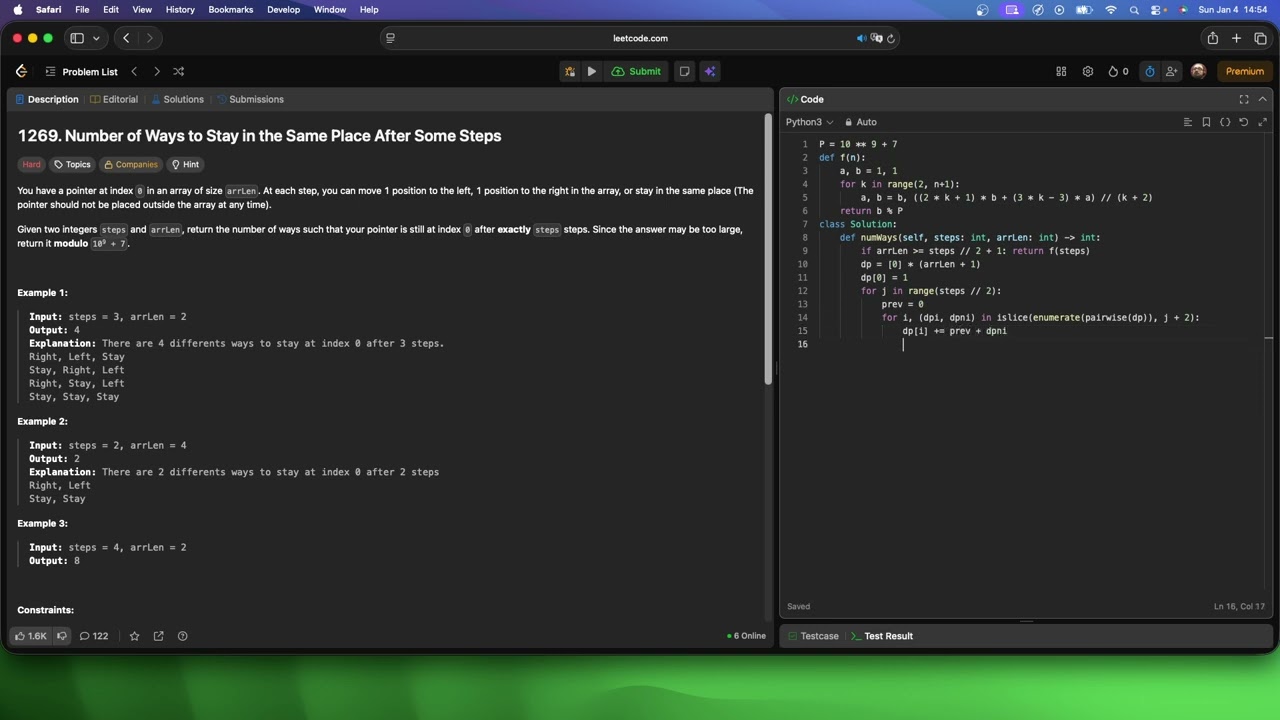1280x720 pixels.
Task: Click the LeetCode logo icon
Action: (21, 71)
